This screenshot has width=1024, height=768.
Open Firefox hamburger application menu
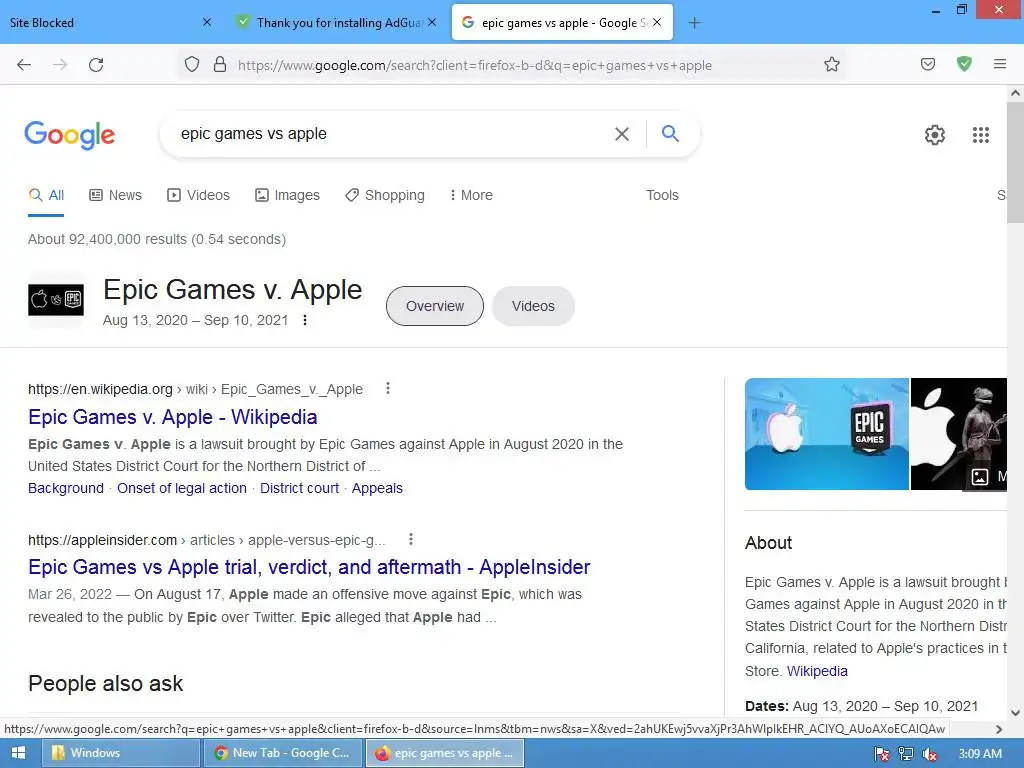tap(999, 64)
